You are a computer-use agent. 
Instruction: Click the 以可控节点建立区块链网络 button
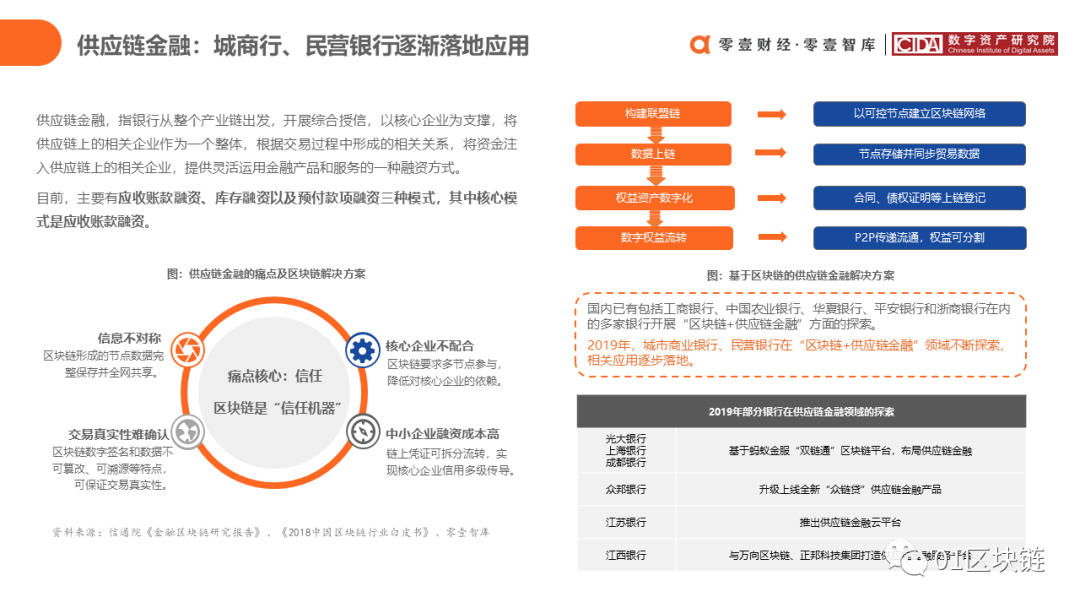click(x=920, y=113)
